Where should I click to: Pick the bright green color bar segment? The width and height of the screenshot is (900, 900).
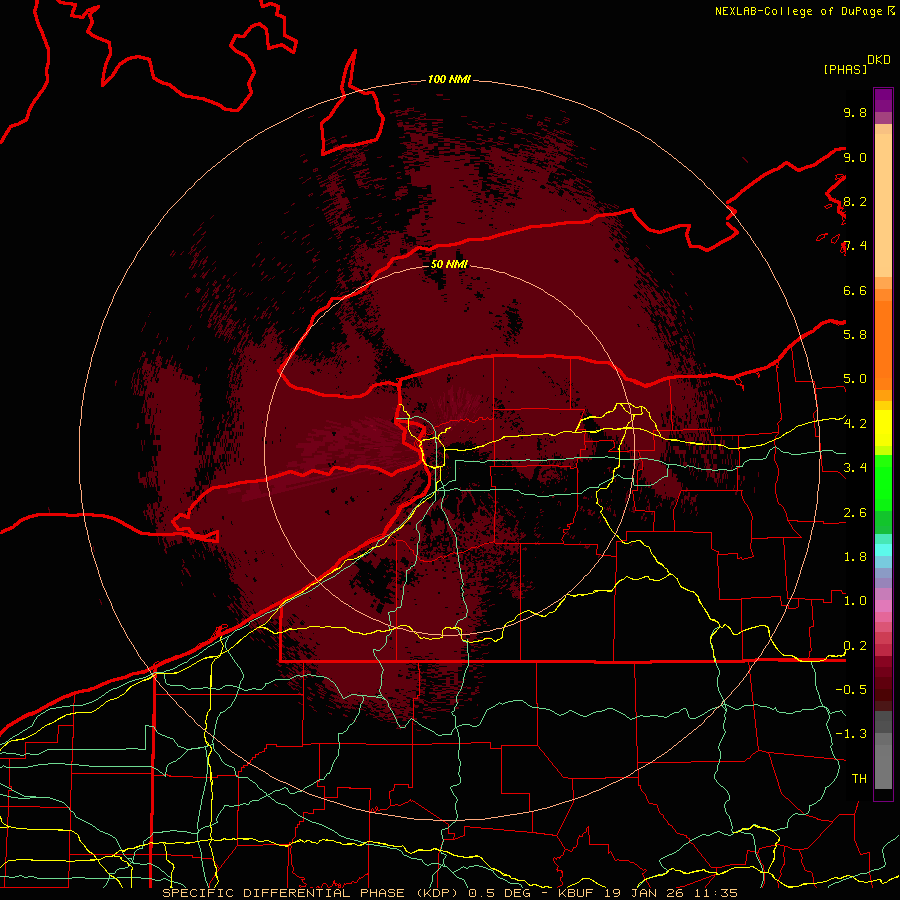pyautogui.click(x=883, y=483)
